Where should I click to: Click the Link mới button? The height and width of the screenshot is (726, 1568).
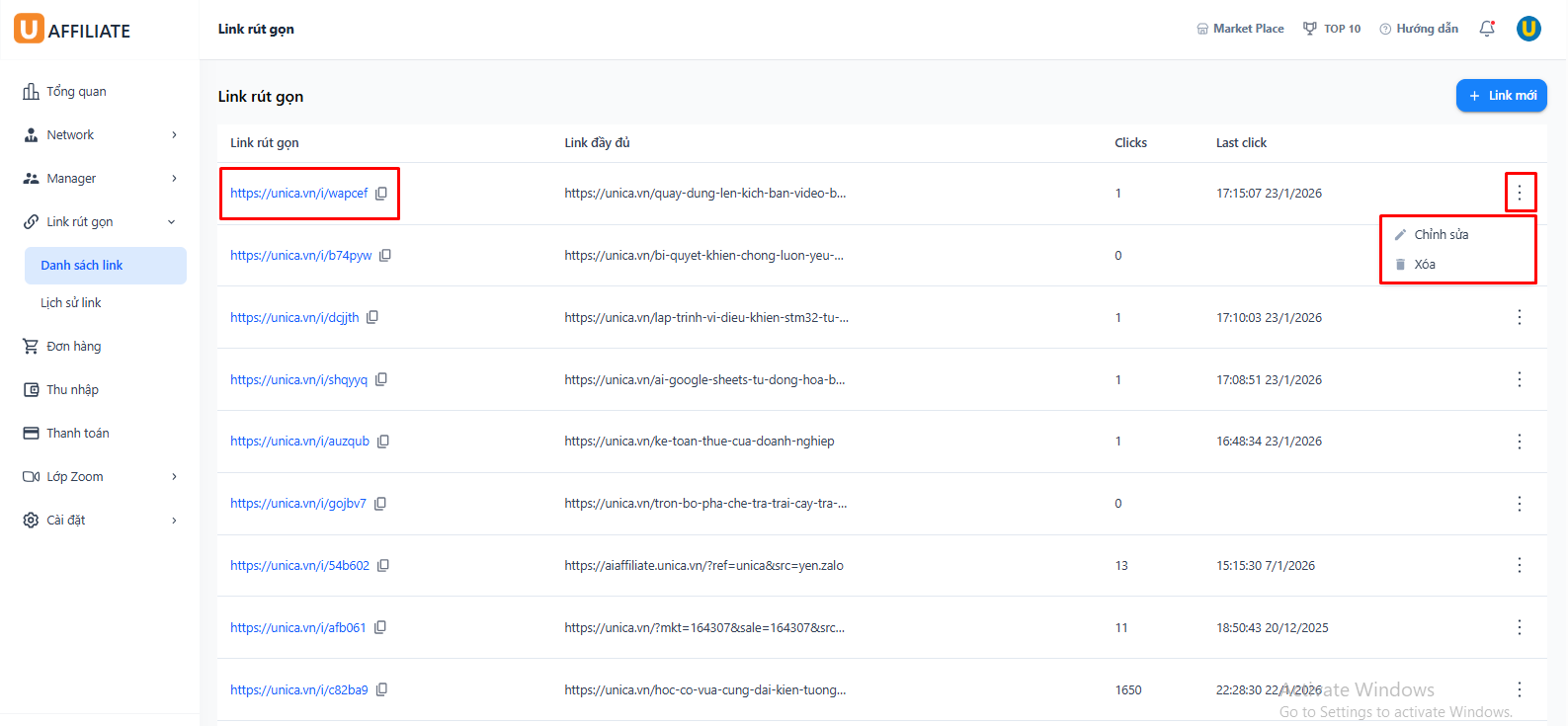pyautogui.click(x=1501, y=96)
